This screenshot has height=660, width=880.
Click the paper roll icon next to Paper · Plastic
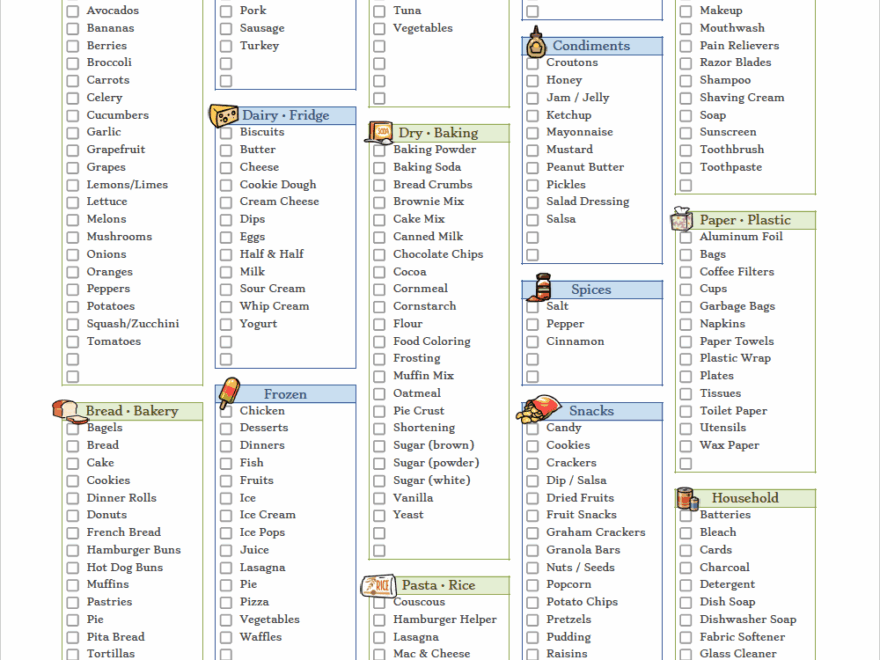coord(681,219)
